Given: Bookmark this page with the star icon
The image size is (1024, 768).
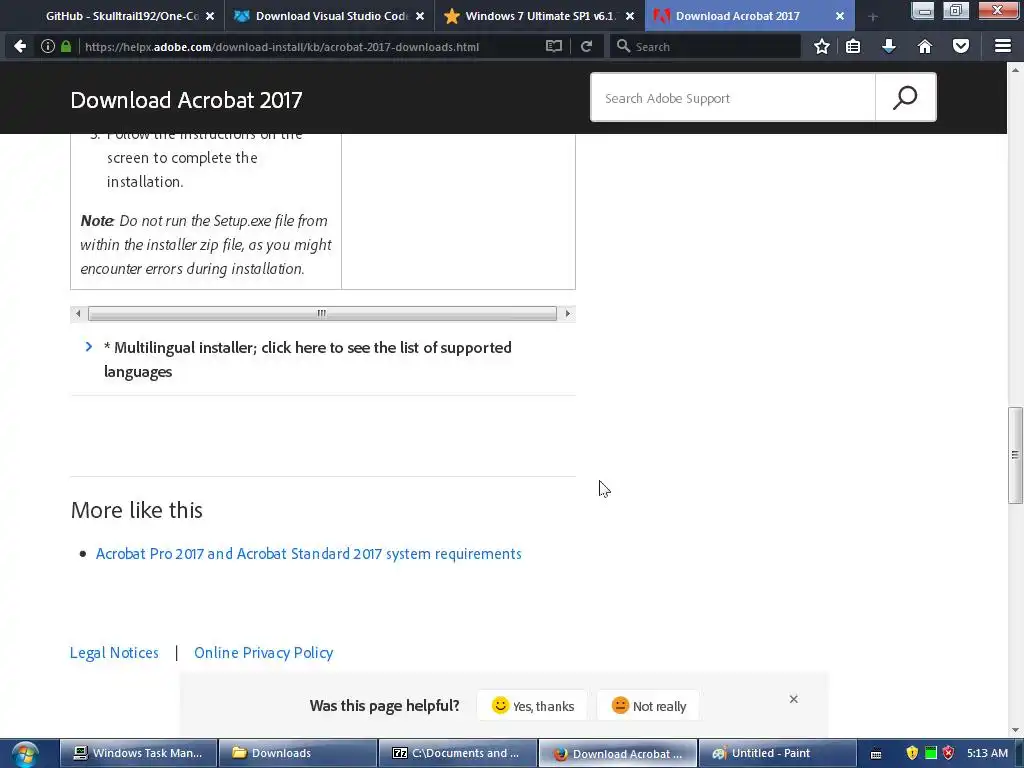Looking at the screenshot, I should pyautogui.click(x=822, y=46).
